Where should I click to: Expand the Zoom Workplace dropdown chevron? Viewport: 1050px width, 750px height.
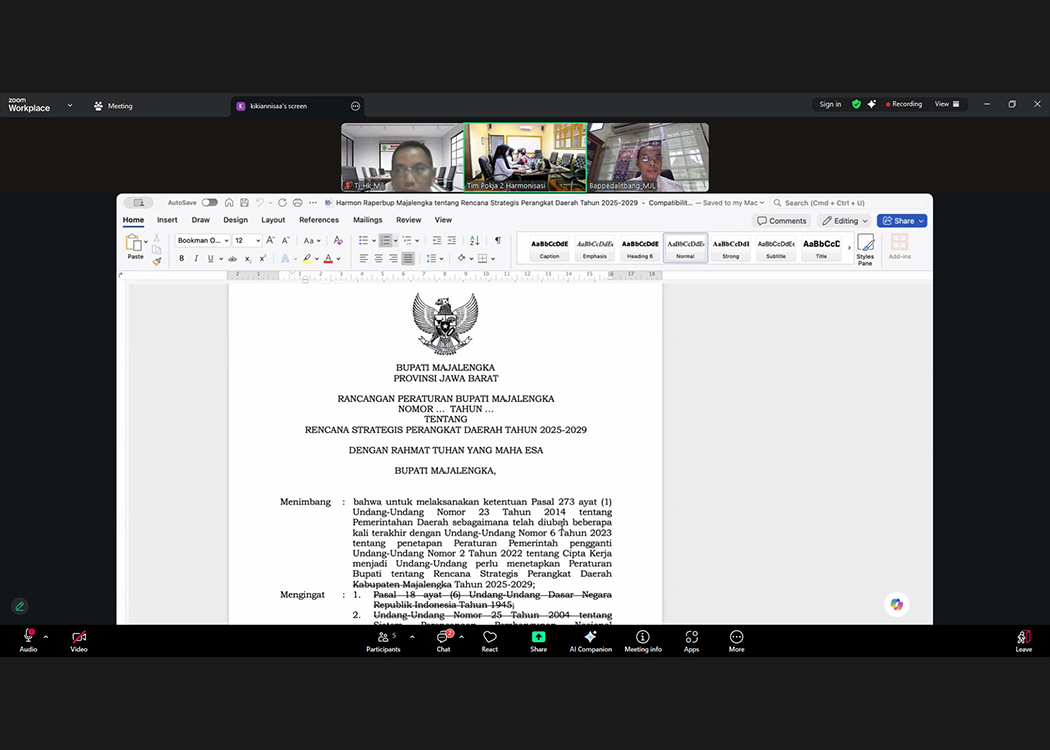70,105
